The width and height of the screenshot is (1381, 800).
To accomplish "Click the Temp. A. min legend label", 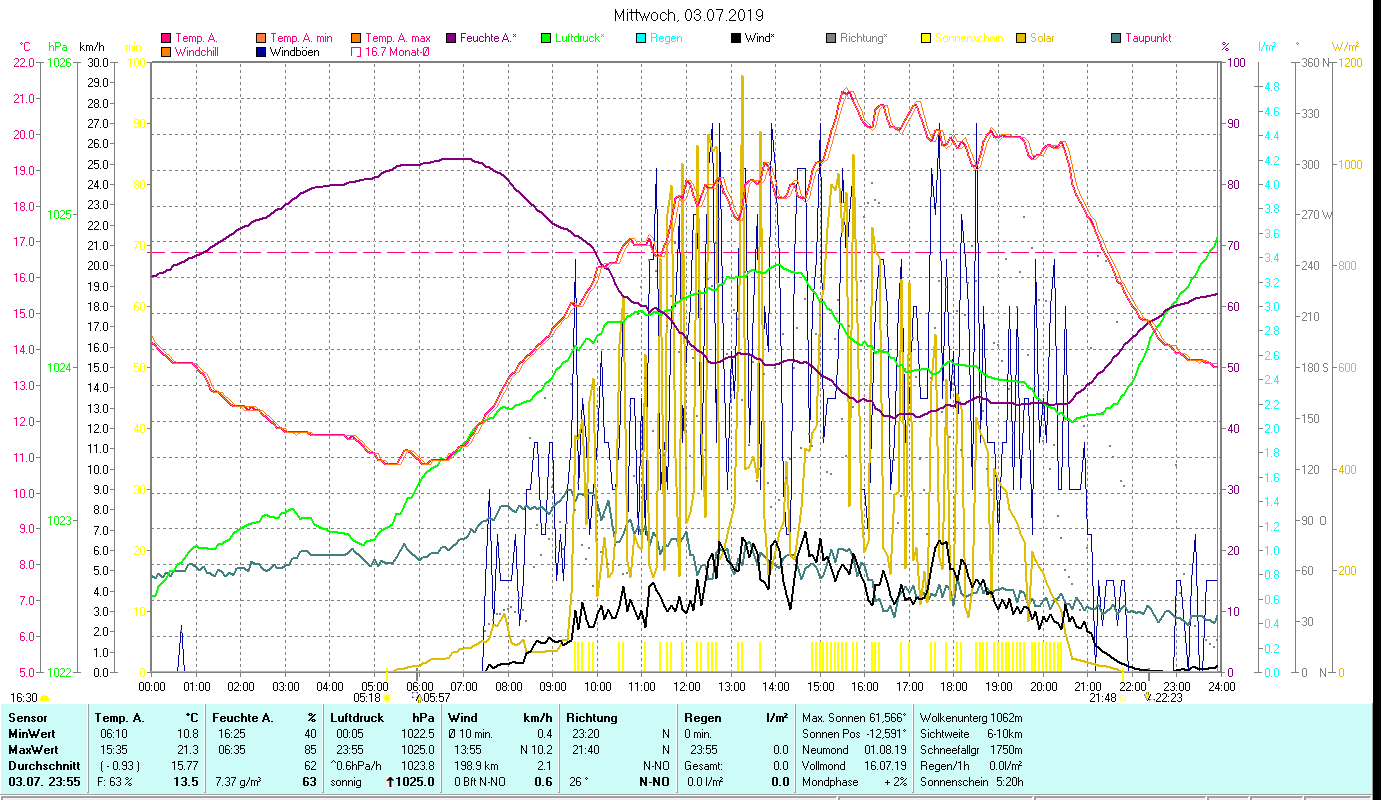I will (301, 39).
